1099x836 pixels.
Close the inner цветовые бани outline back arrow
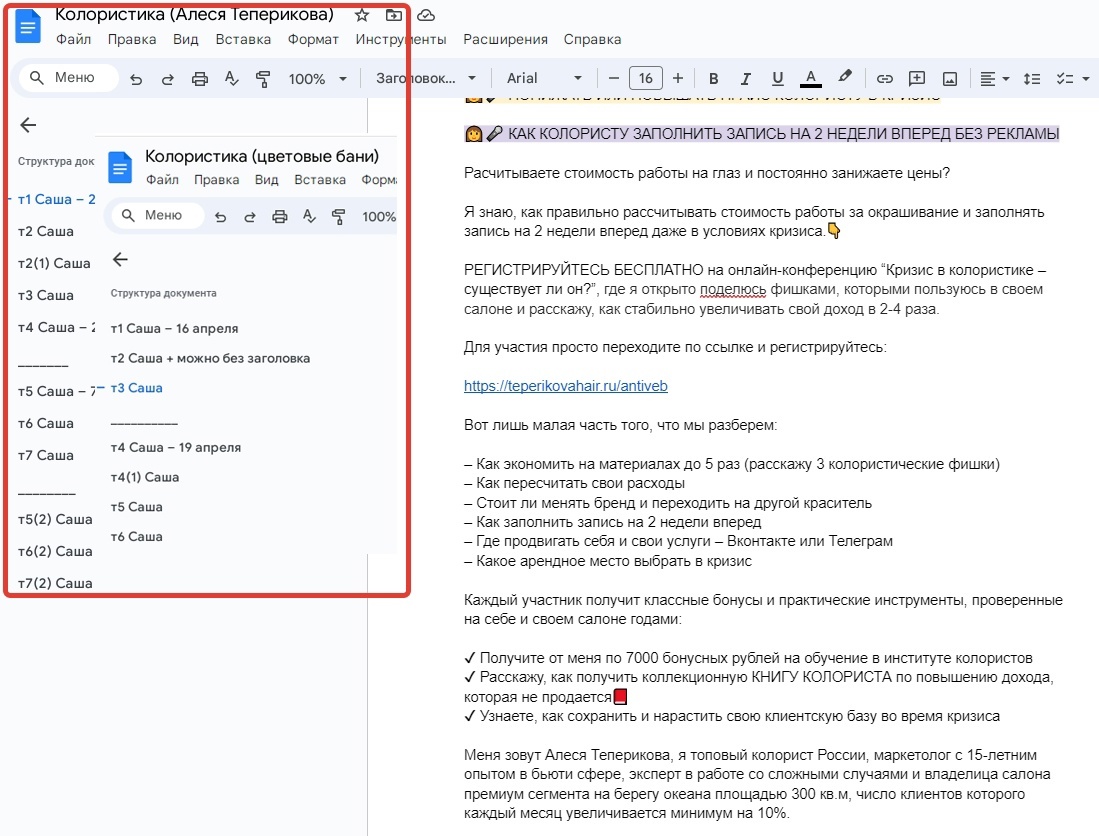pyautogui.click(x=121, y=259)
